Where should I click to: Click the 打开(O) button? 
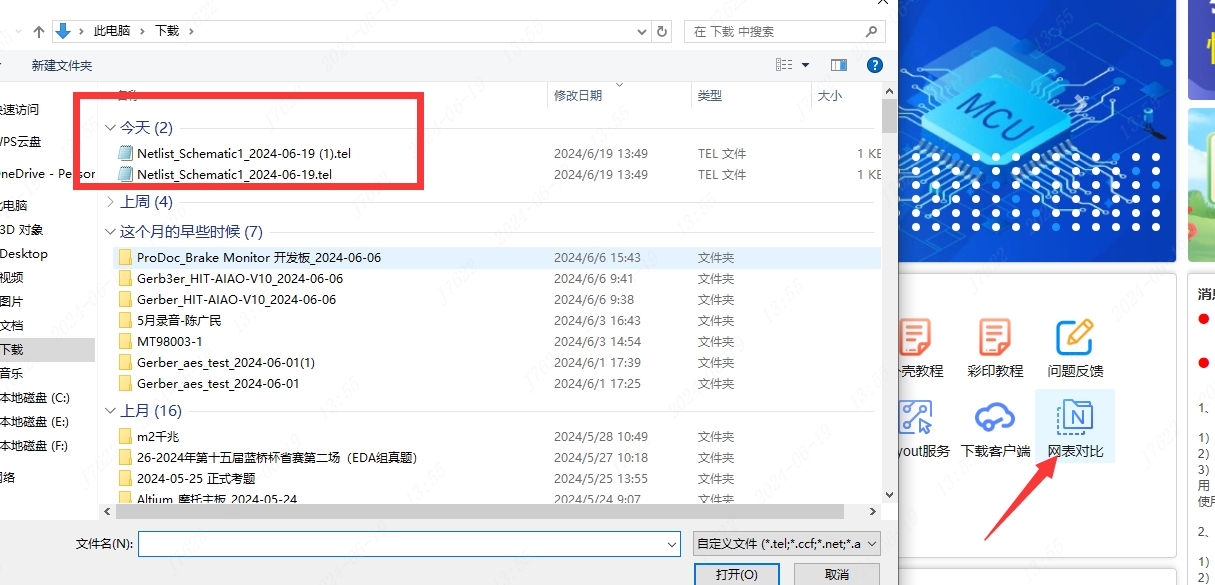736,574
